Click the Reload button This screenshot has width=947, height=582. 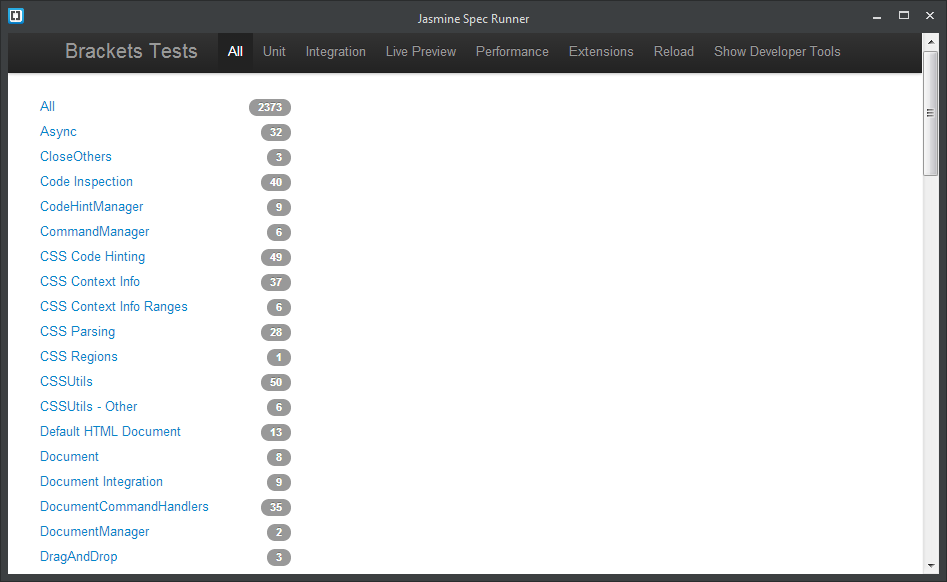(x=674, y=52)
